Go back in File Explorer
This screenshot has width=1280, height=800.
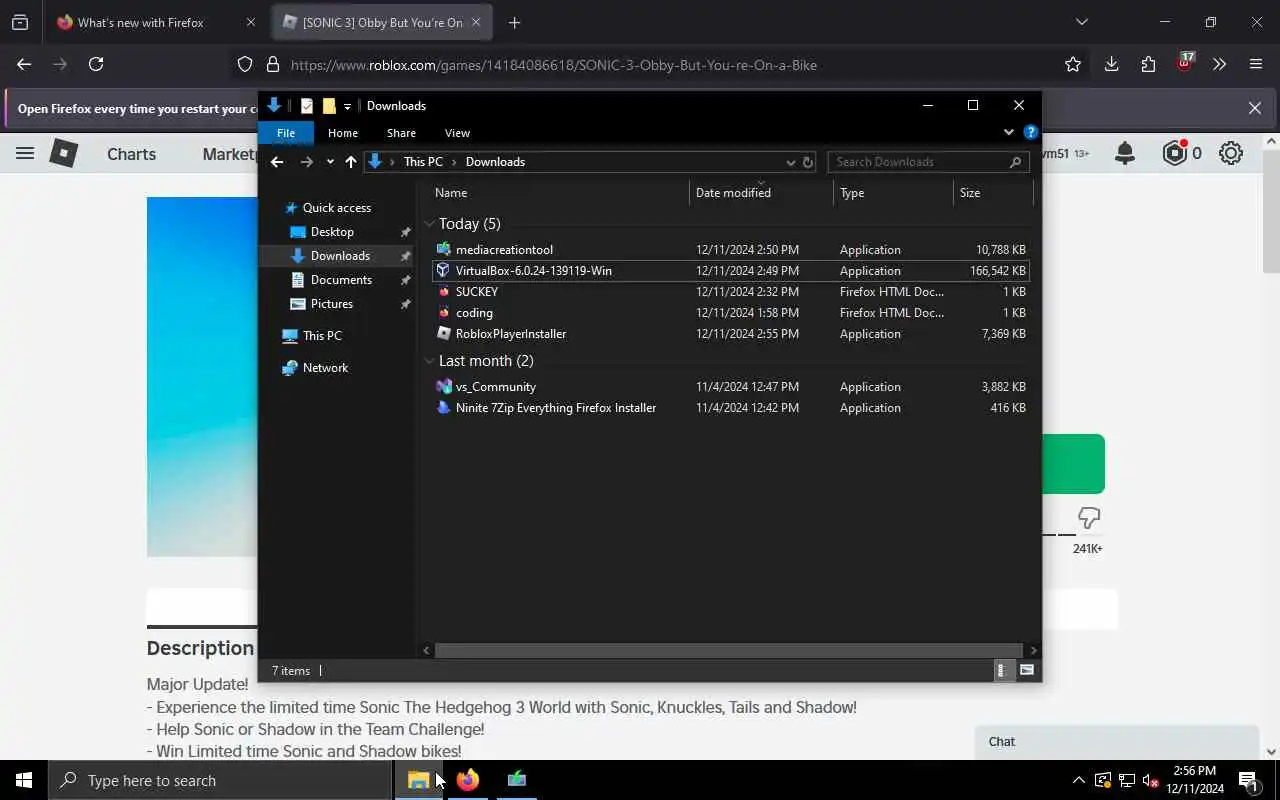point(277,162)
